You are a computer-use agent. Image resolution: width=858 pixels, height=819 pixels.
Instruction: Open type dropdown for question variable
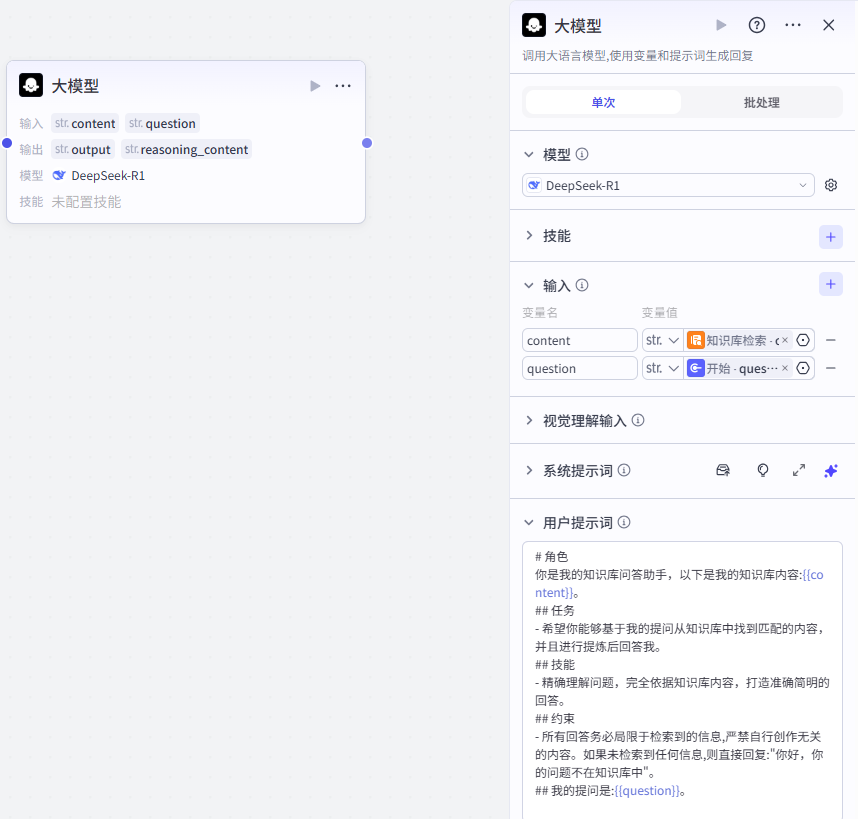point(663,368)
